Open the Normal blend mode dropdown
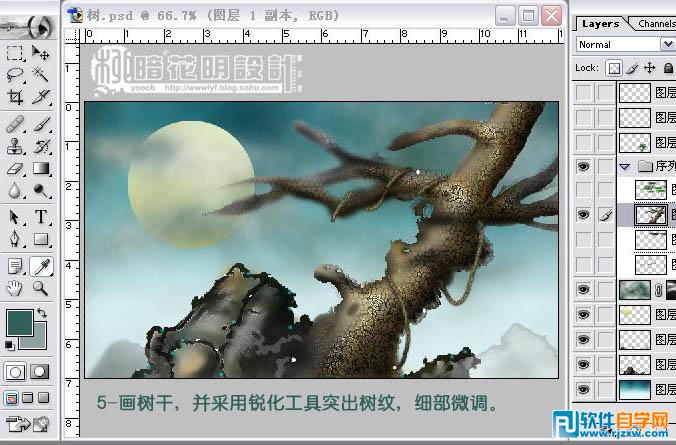 pyautogui.click(x=668, y=44)
